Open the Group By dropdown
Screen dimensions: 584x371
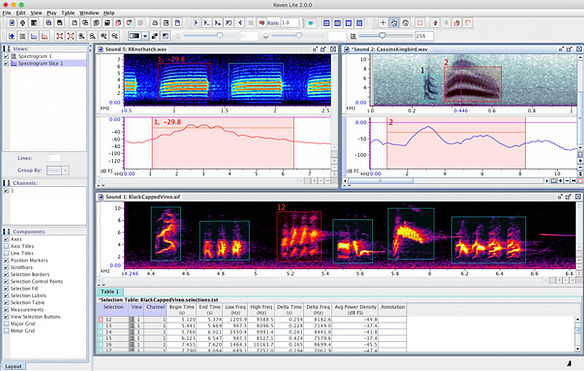[x=58, y=170]
